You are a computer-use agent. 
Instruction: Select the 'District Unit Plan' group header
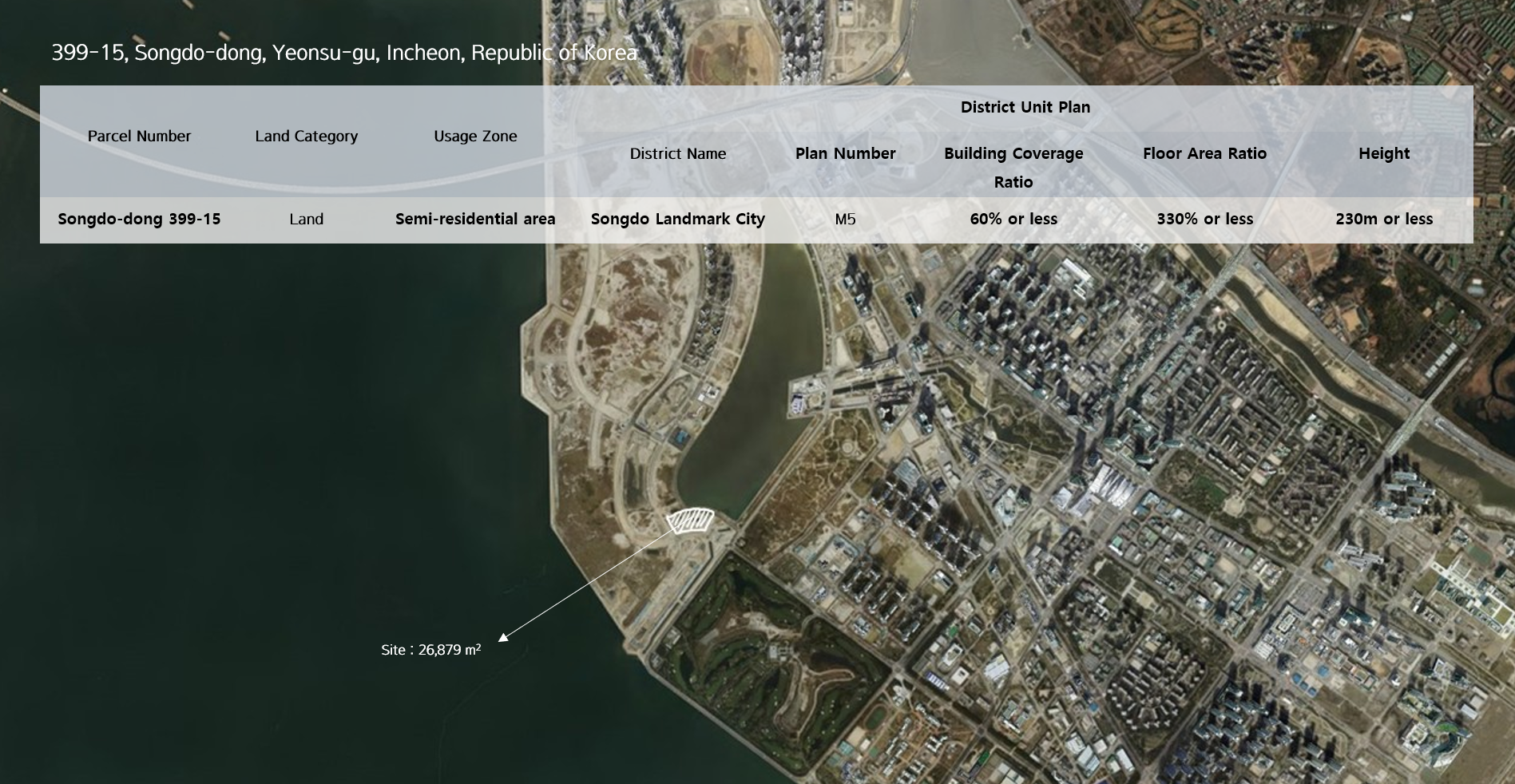pos(1025,107)
